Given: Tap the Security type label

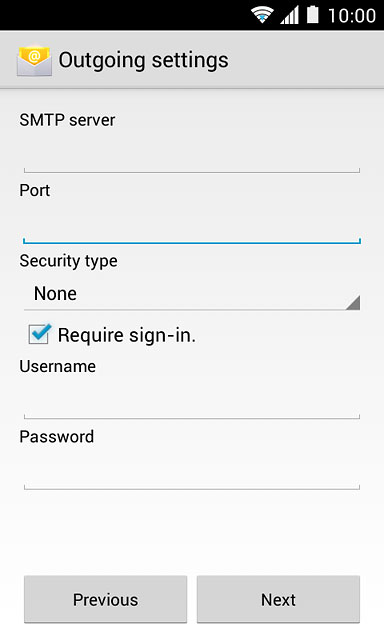Looking at the screenshot, I should [69, 261].
